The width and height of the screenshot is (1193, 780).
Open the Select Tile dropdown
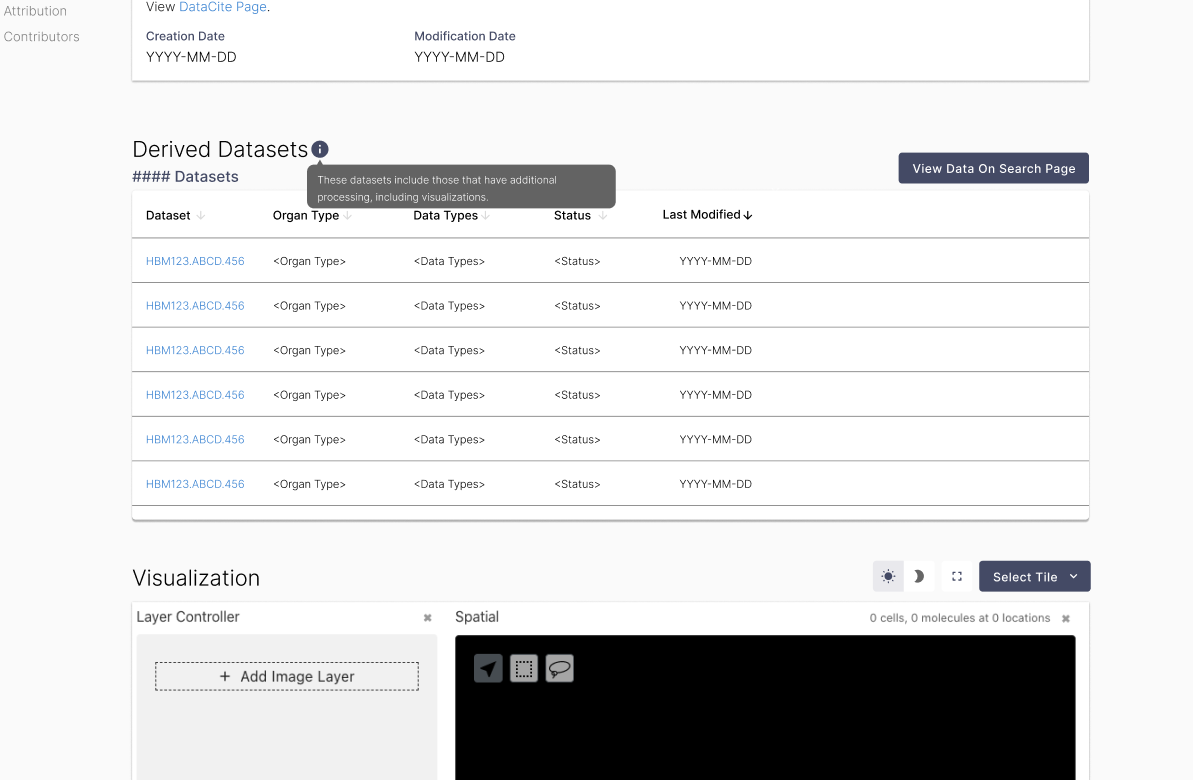click(x=1034, y=576)
